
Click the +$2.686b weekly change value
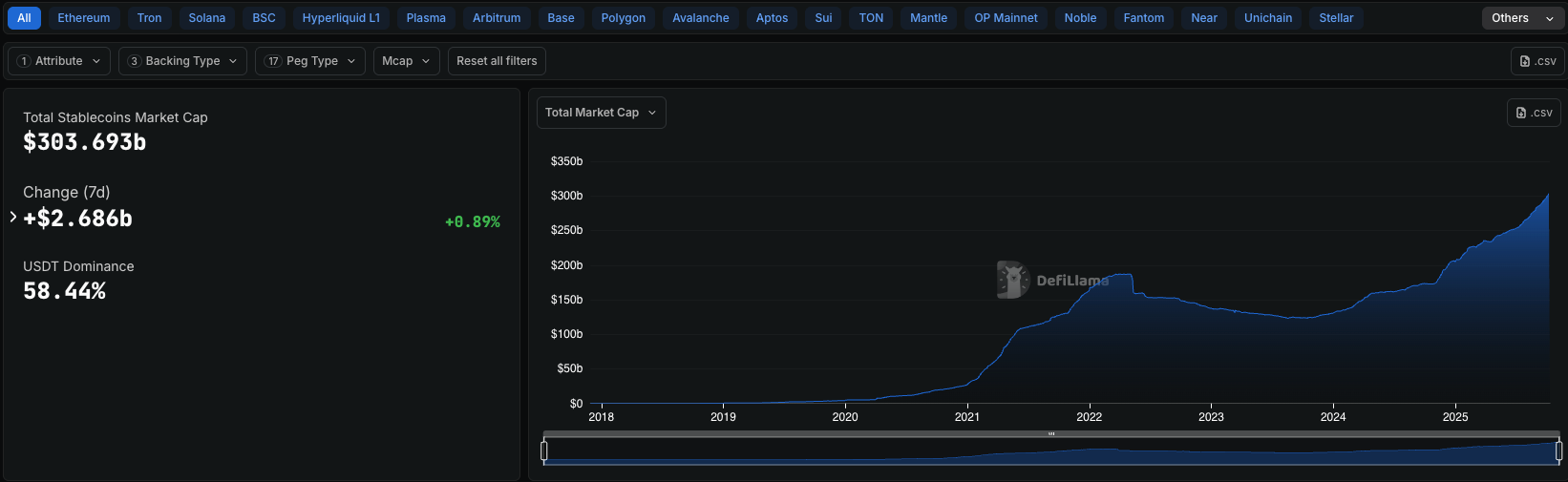click(x=77, y=219)
